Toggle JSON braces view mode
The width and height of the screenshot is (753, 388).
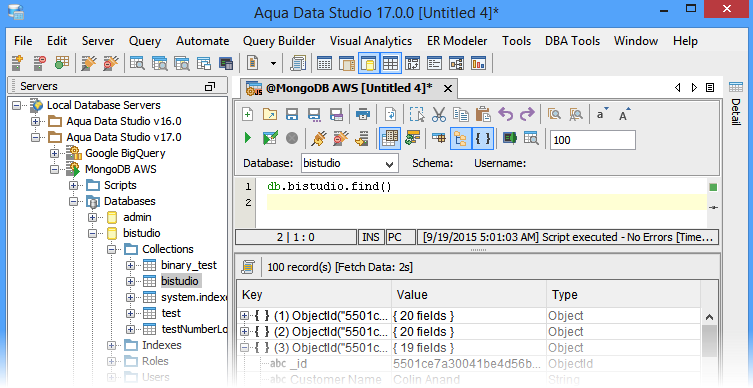coord(483,139)
